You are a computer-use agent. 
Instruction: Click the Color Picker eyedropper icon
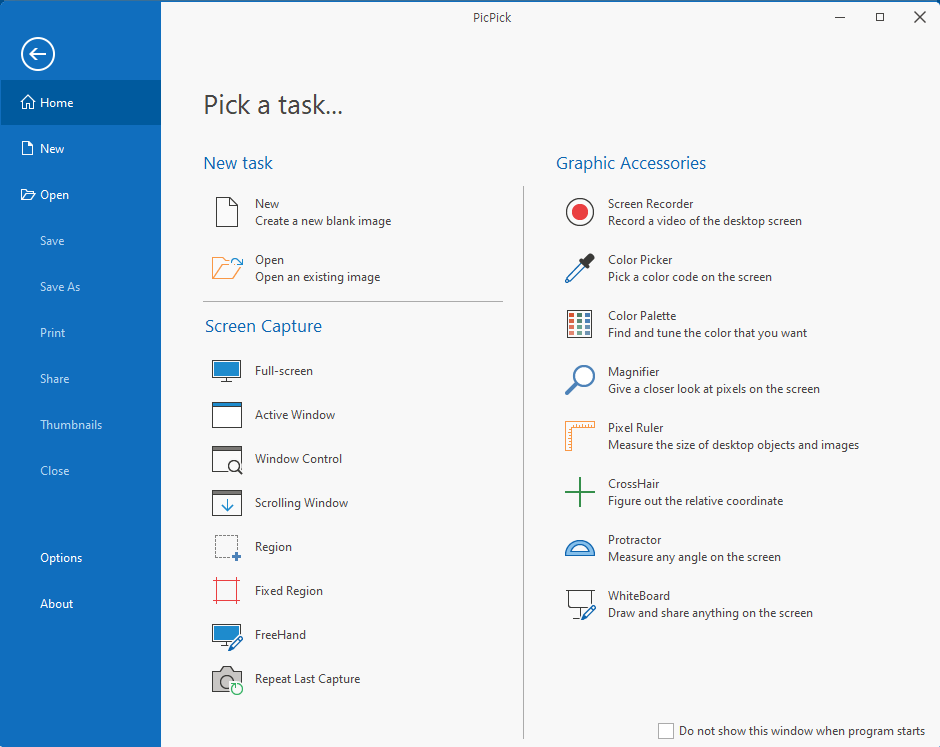pos(580,267)
